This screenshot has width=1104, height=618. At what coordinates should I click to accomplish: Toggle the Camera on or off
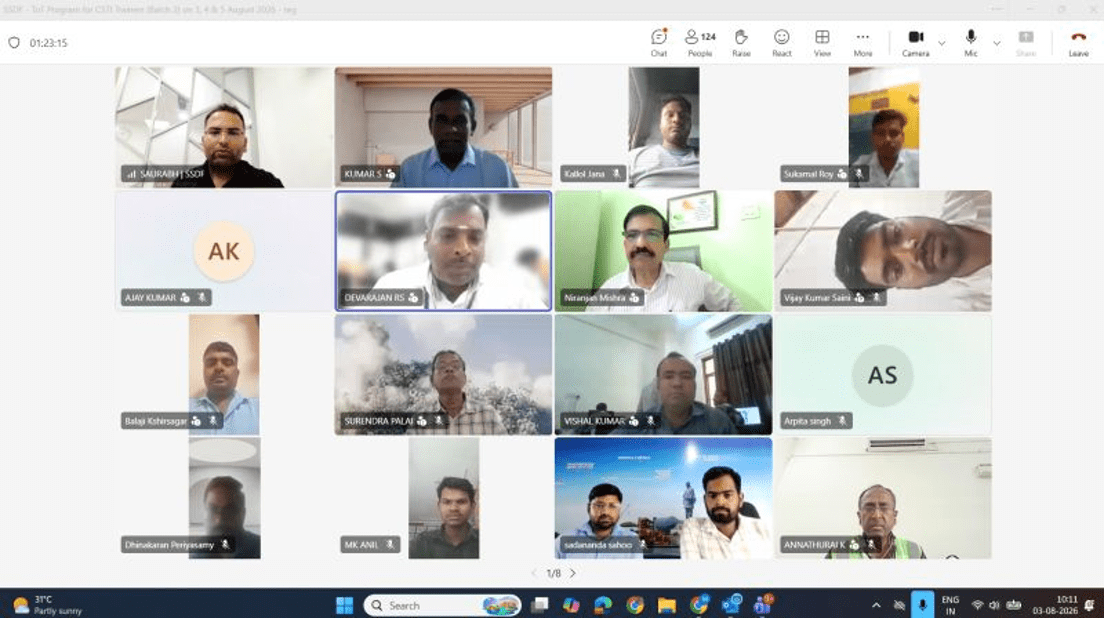[x=915, y=42]
